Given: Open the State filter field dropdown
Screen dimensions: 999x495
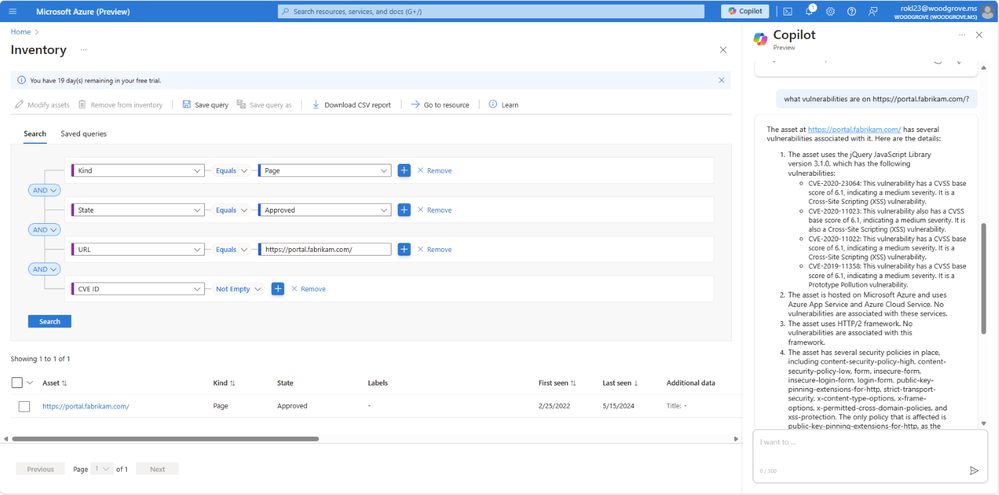Looking at the screenshot, I should pyautogui.click(x=138, y=210).
